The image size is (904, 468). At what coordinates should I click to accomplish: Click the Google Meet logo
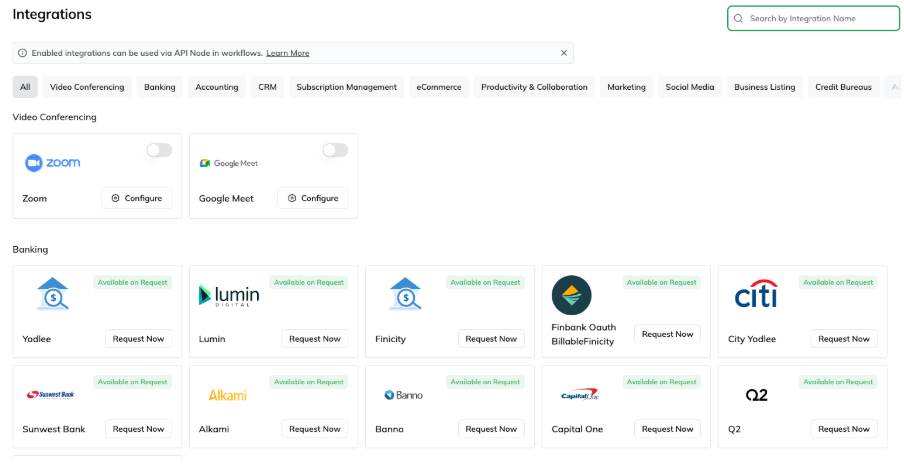point(228,163)
